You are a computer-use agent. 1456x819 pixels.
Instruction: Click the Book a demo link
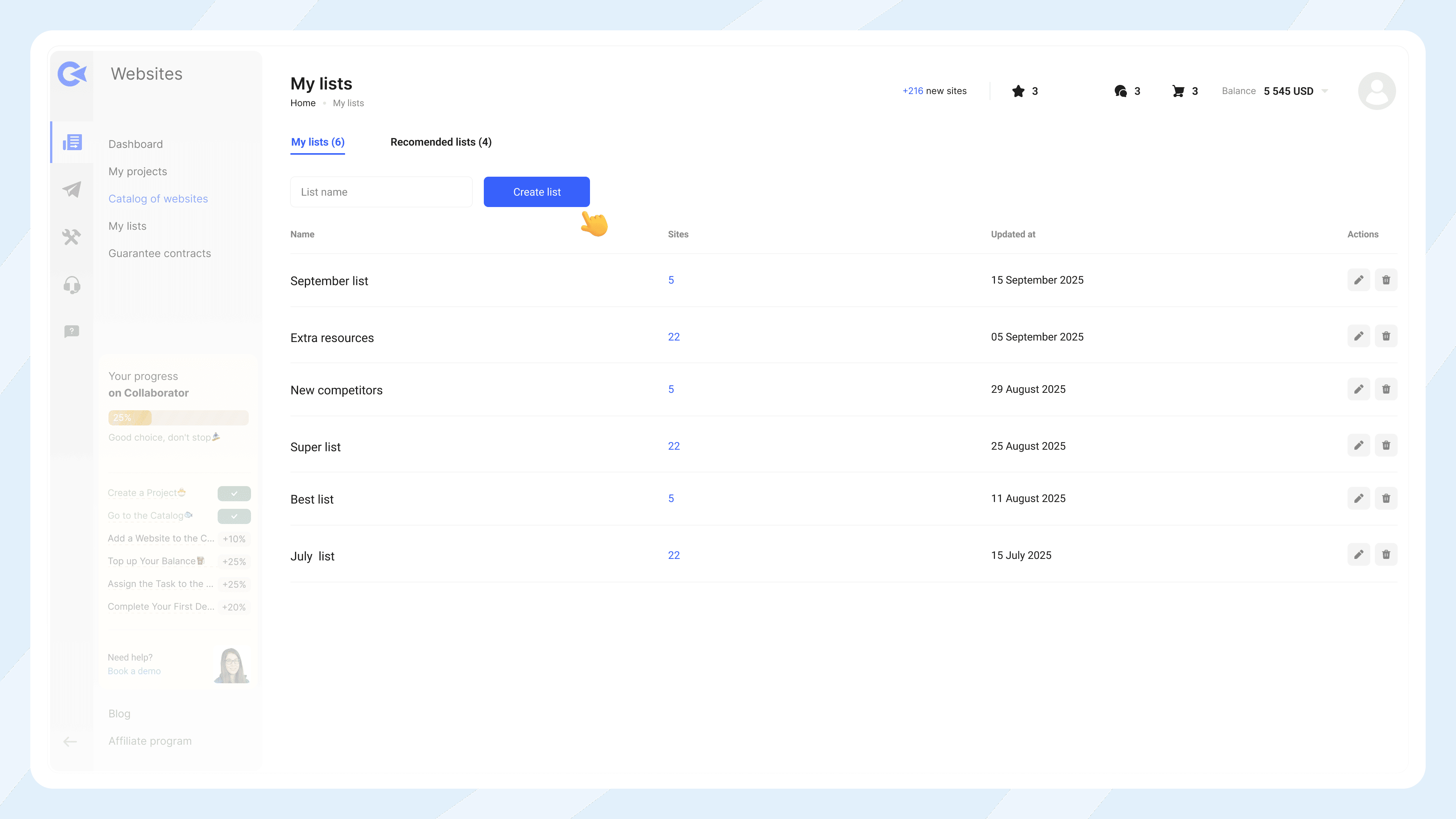[135, 672]
